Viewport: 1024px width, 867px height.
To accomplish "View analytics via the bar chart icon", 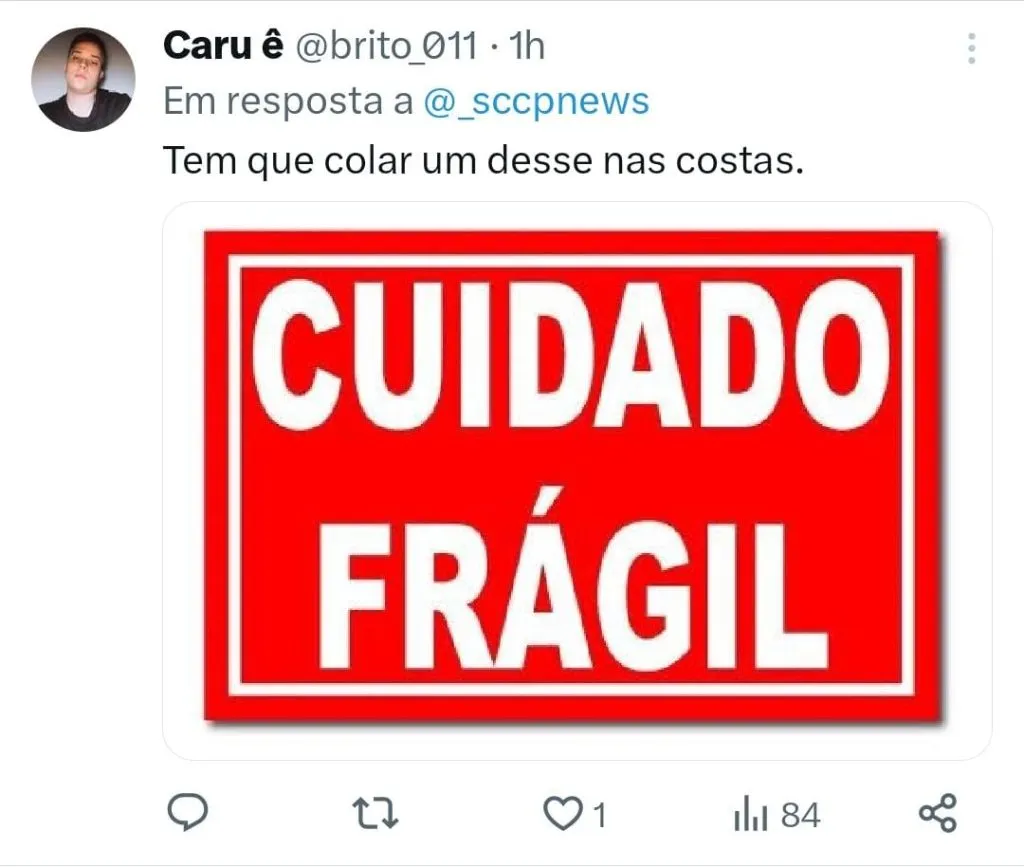I will [751, 814].
